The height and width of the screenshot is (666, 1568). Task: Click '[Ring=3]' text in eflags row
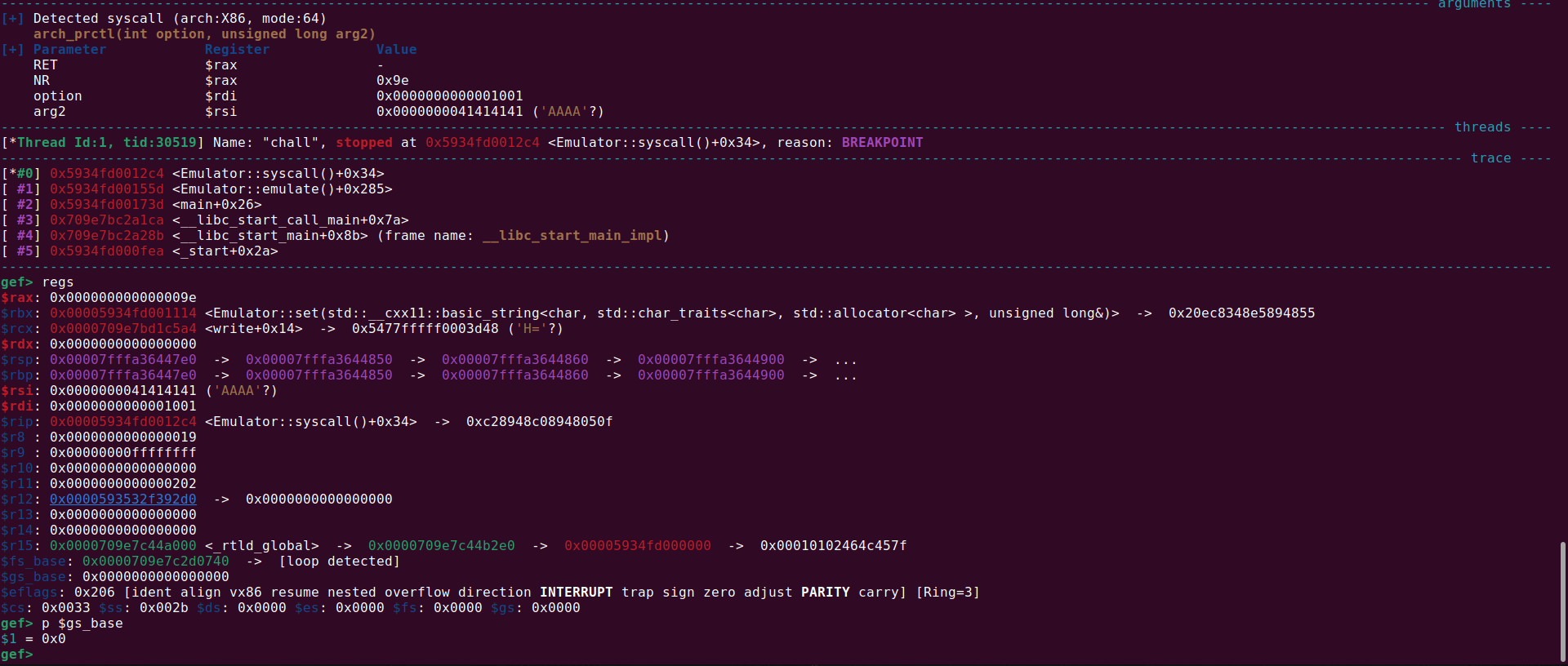coord(947,592)
